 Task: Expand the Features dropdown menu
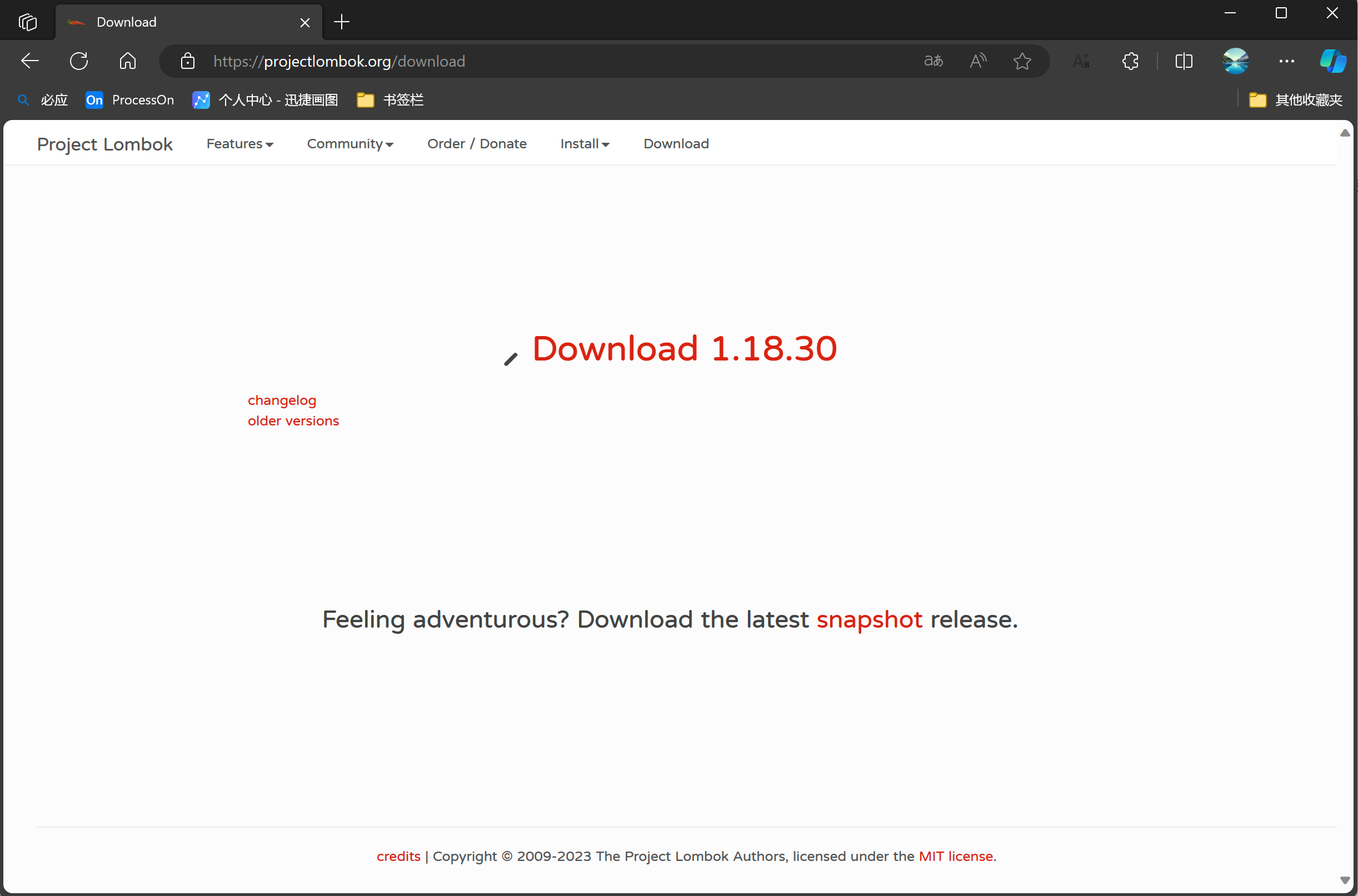239,143
